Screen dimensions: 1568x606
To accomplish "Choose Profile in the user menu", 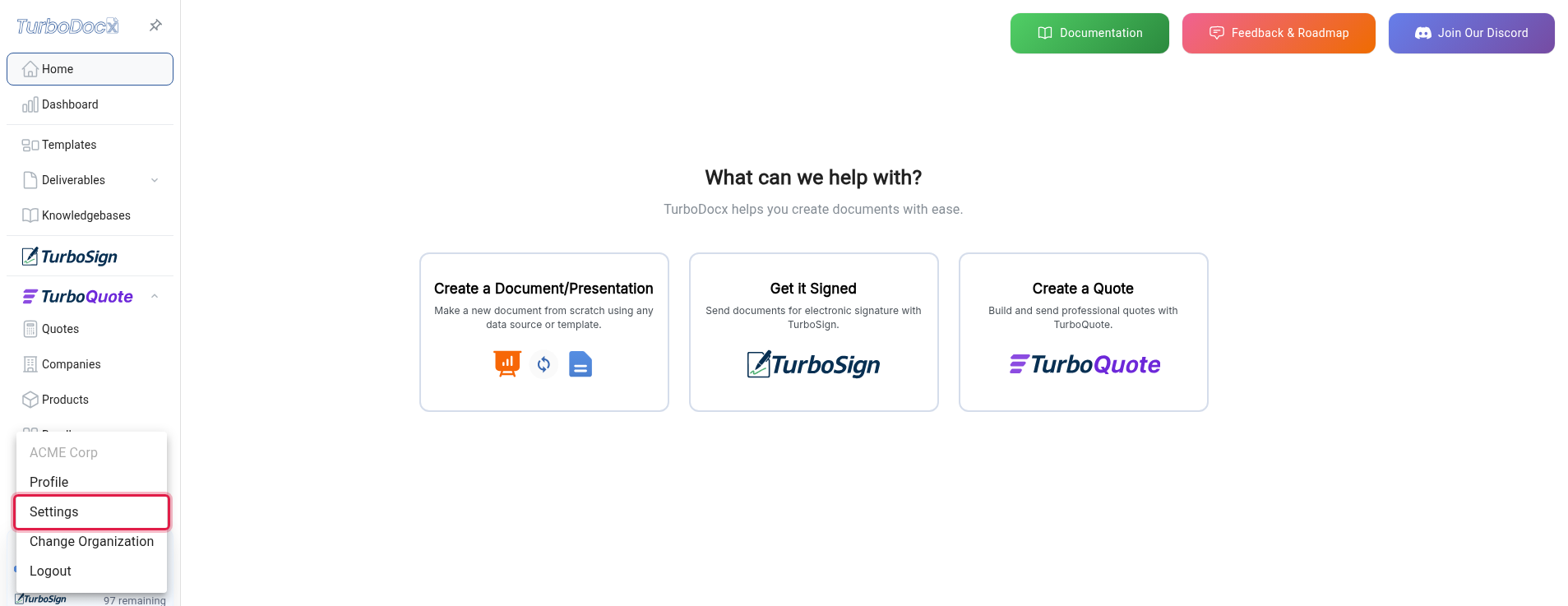I will (x=91, y=482).
